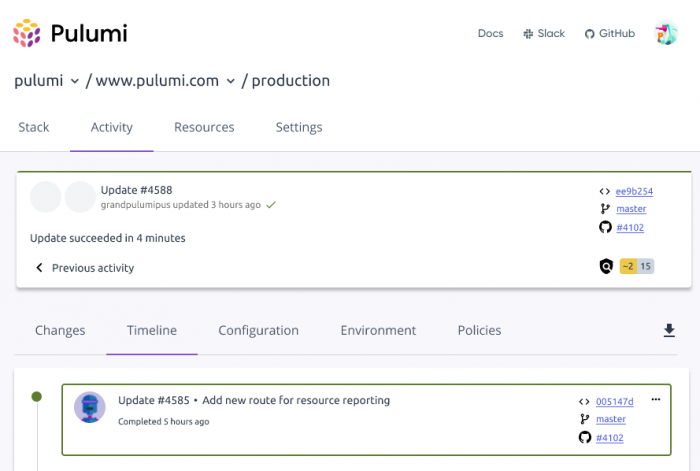Image resolution: width=700 pixels, height=471 pixels.
Task: Open pull request #4102 in Update #4588
Action: (630, 228)
